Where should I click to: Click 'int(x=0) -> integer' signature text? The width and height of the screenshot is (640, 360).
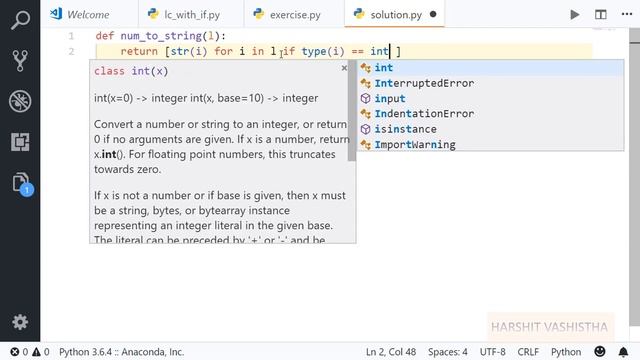click(x=140, y=98)
